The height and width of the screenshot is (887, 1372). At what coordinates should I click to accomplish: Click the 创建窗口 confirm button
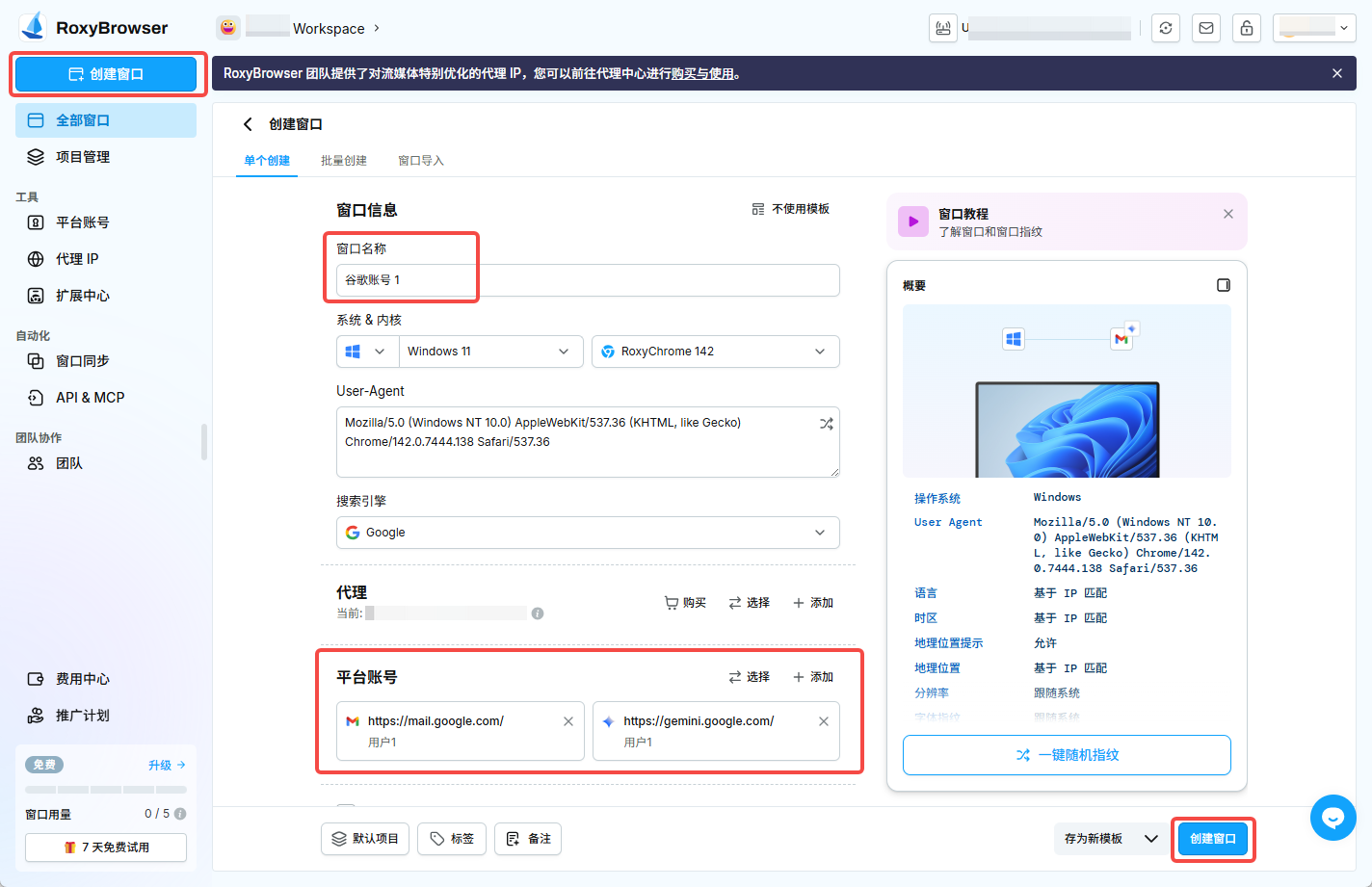[x=1213, y=839]
